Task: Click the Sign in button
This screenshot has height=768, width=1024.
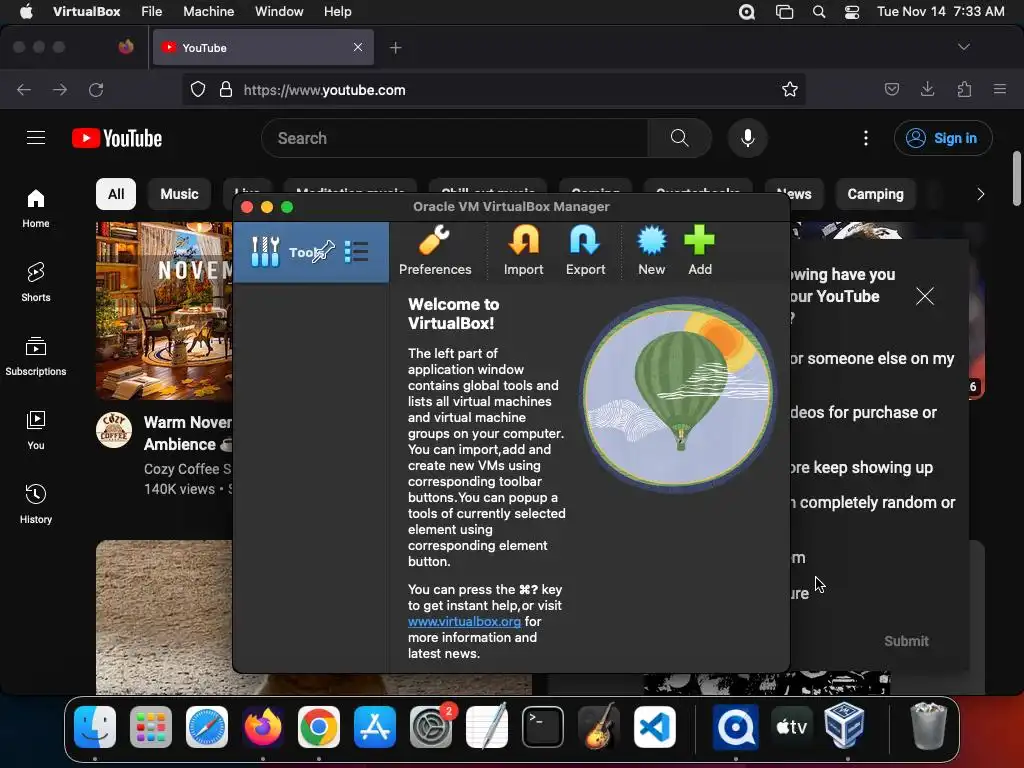Action: [943, 138]
